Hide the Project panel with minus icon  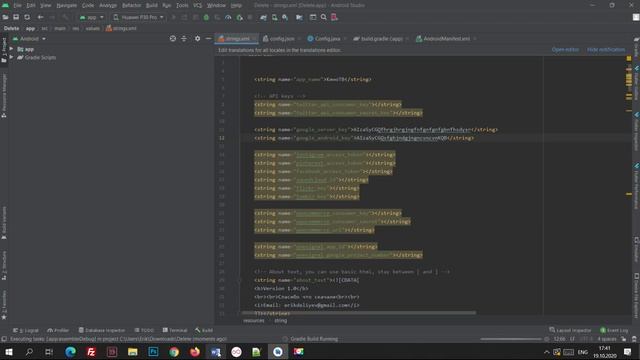point(208,38)
